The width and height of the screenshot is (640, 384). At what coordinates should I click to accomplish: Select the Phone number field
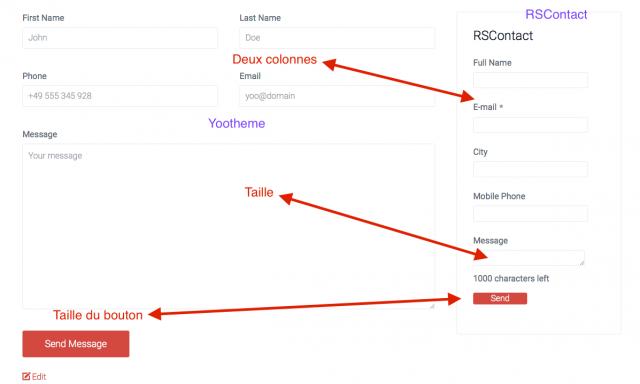click(120, 96)
